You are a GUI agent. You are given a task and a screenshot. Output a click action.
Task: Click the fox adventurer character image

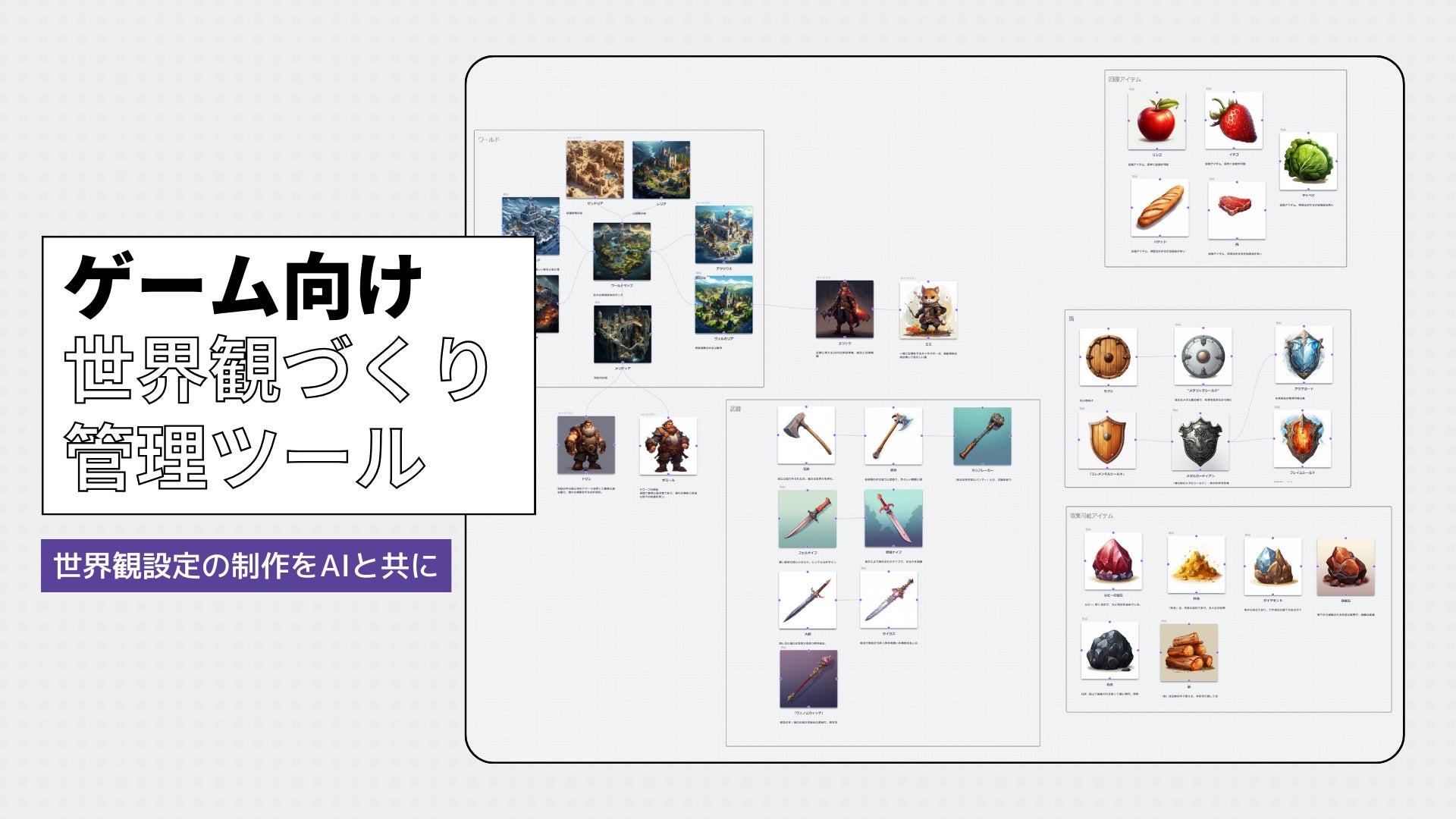(x=927, y=309)
